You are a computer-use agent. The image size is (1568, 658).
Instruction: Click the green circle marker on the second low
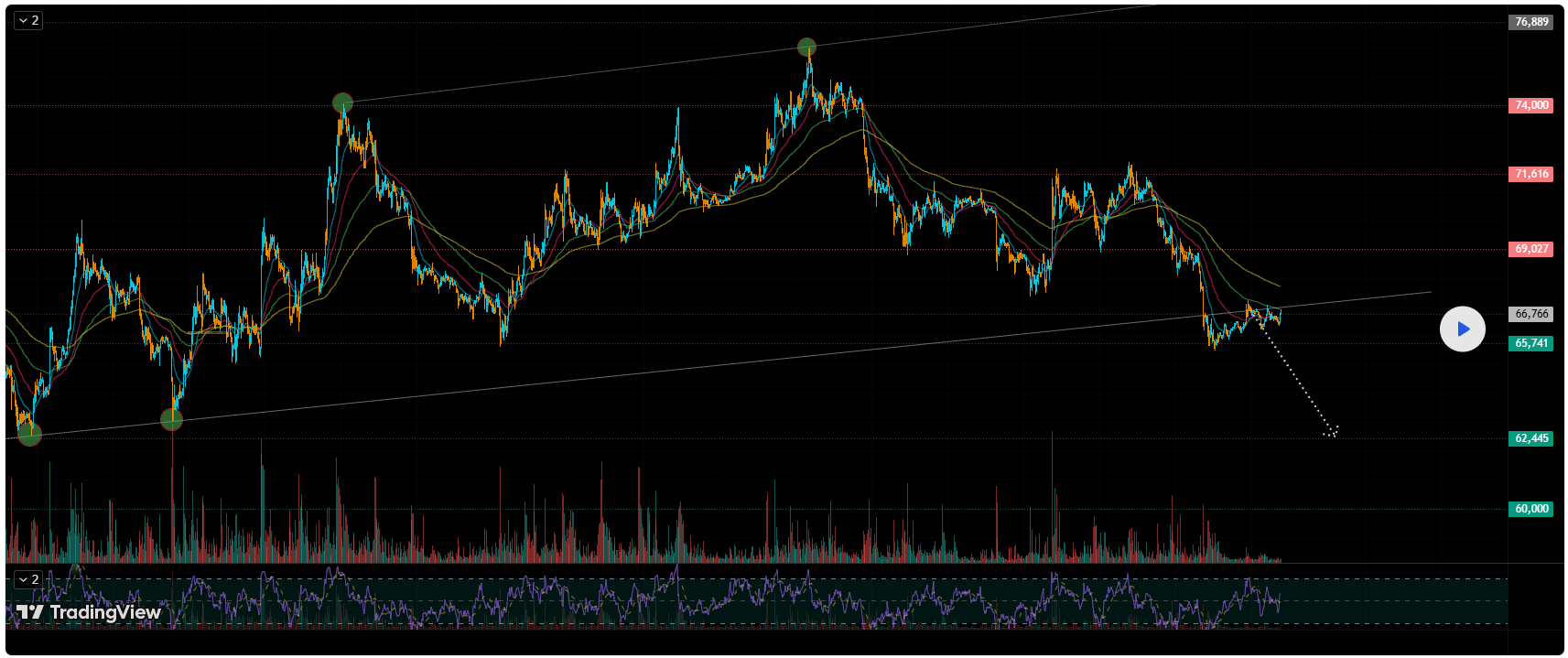click(171, 420)
